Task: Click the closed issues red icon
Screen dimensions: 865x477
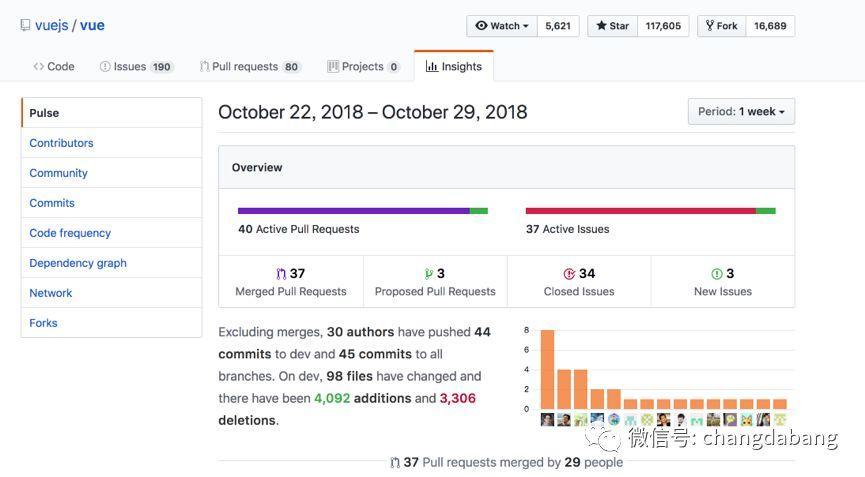Action: [x=569, y=274]
